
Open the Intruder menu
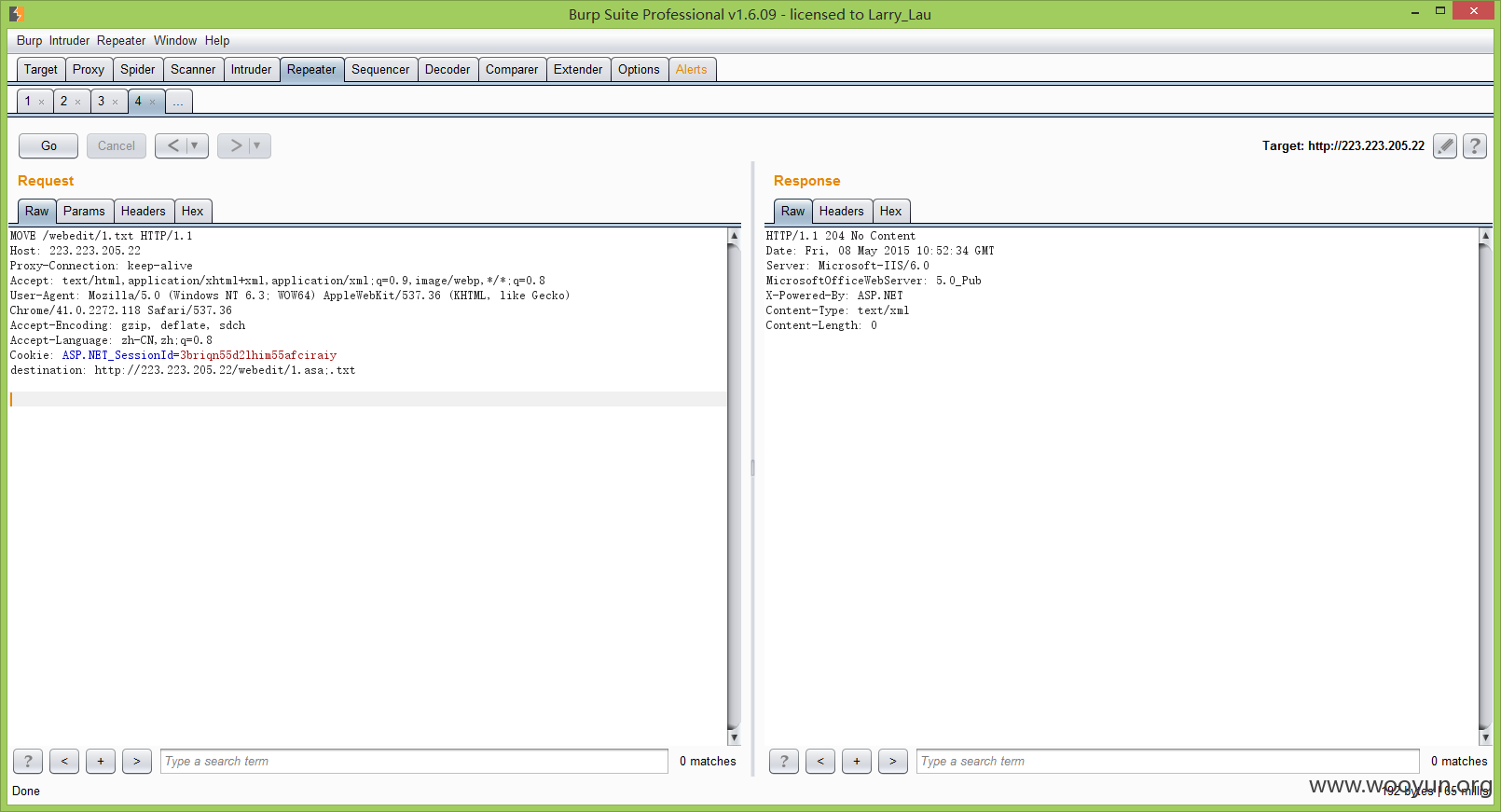pos(69,41)
